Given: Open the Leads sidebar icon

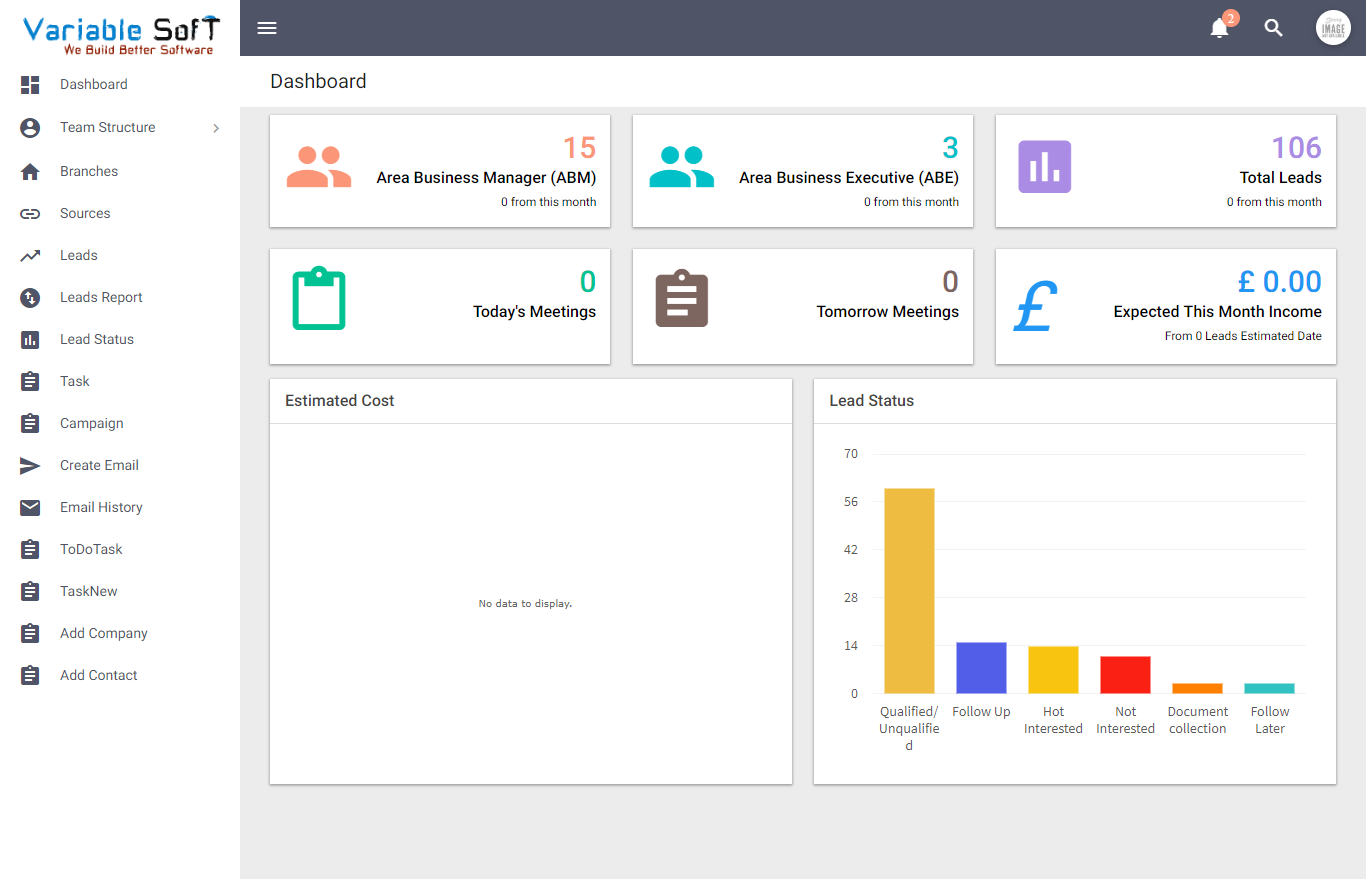Looking at the screenshot, I should (x=29, y=255).
